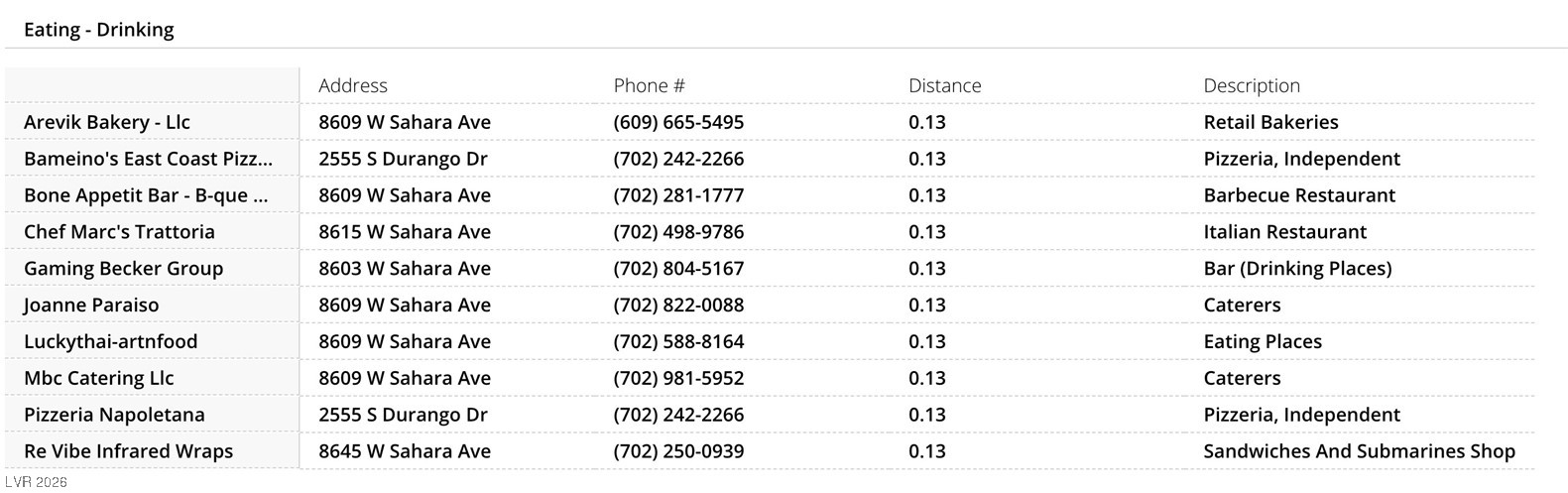1568x493 pixels.
Task: Click the 8615 W Sahara Ave address
Action: click(x=405, y=232)
